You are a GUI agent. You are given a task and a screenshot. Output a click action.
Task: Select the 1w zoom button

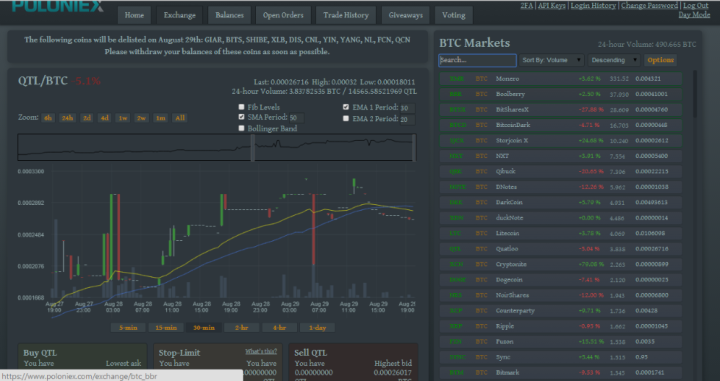(123, 118)
